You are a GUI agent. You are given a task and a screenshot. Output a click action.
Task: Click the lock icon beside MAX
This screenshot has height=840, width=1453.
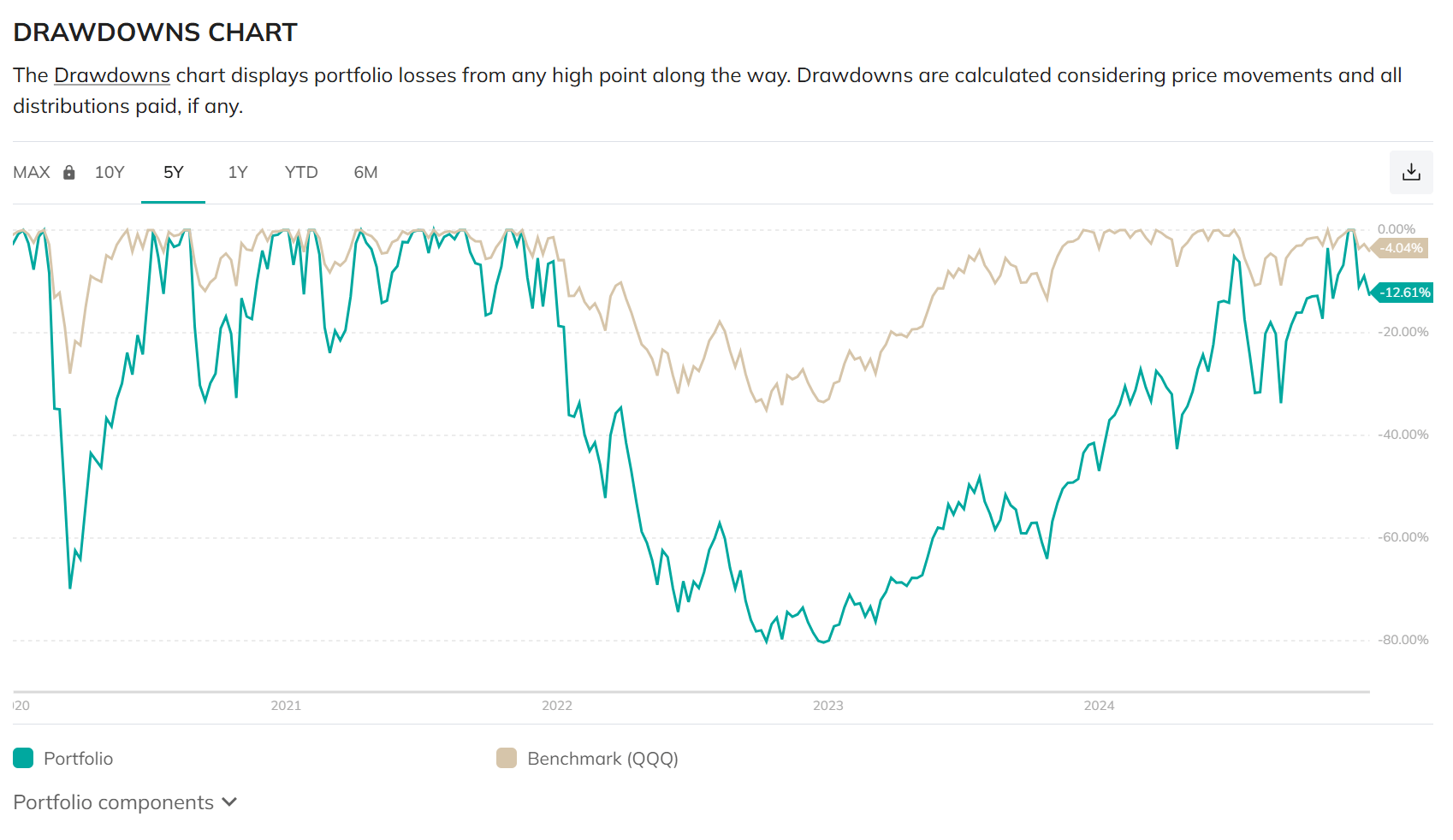[x=69, y=172]
